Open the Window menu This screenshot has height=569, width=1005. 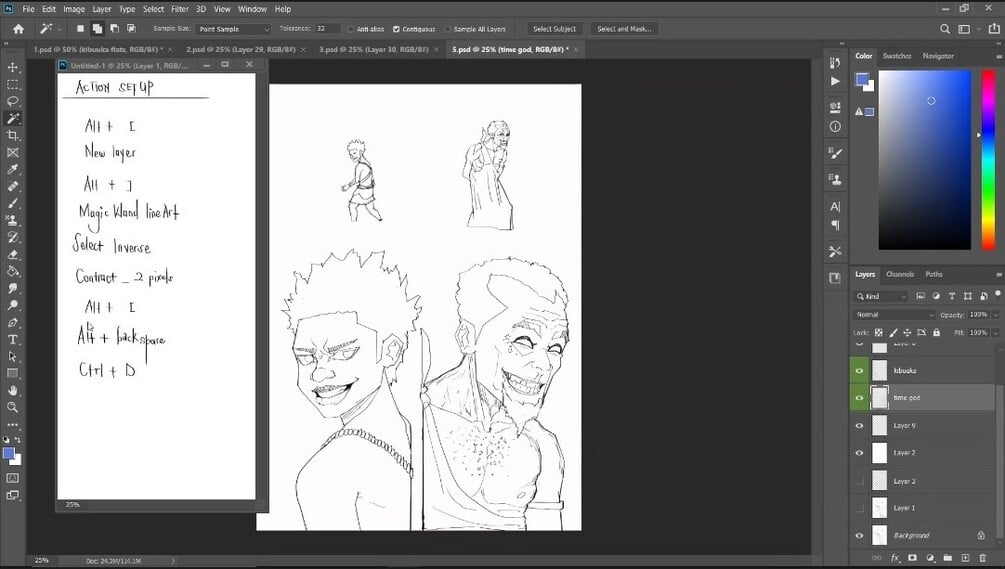[252, 9]
